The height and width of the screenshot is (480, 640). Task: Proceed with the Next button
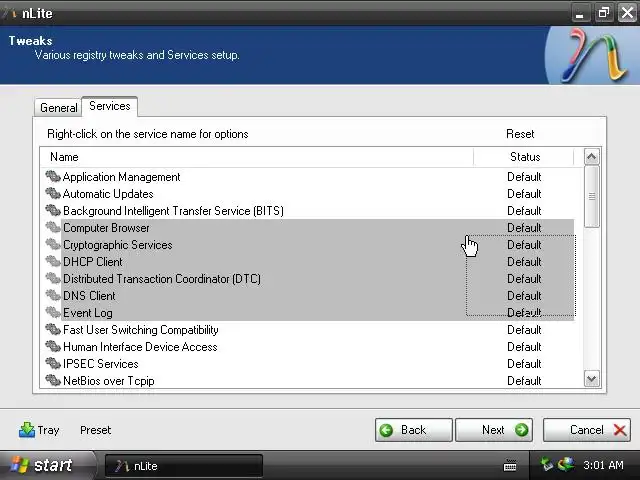click(x=494, y=430)
